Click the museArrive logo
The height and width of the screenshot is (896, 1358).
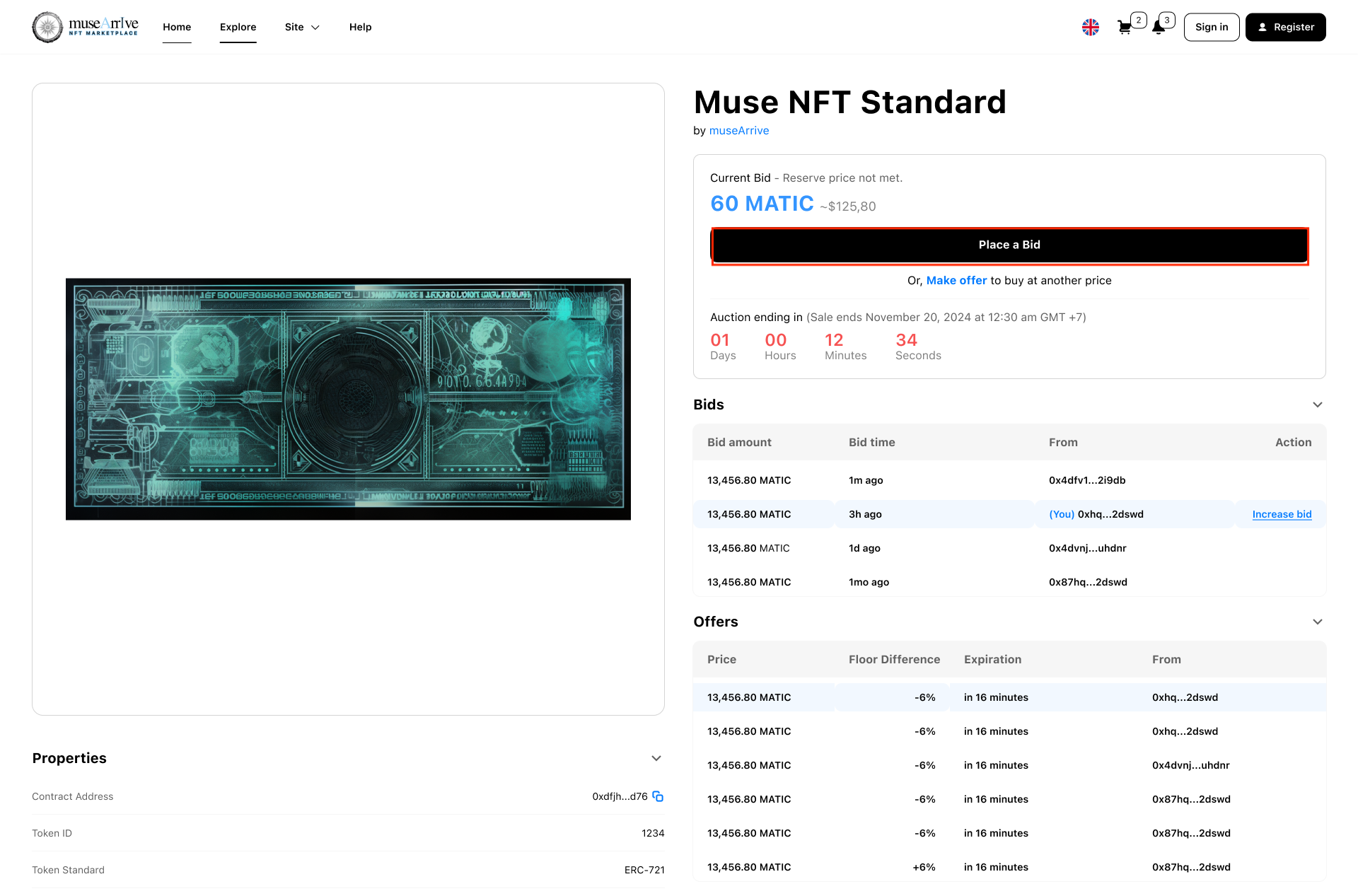(x=85, y=27)
